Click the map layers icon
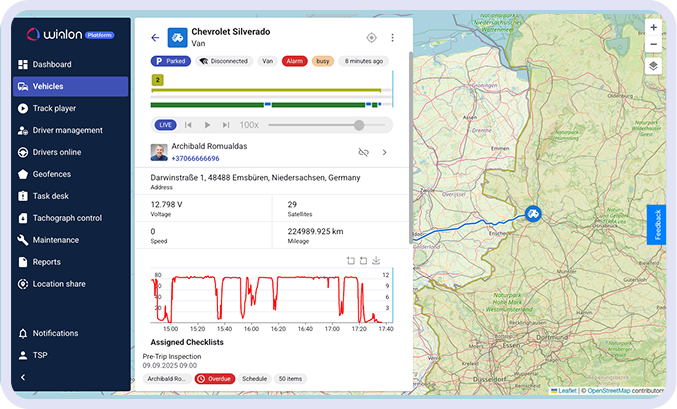The image size is (677, 409). tap(653, 66)
